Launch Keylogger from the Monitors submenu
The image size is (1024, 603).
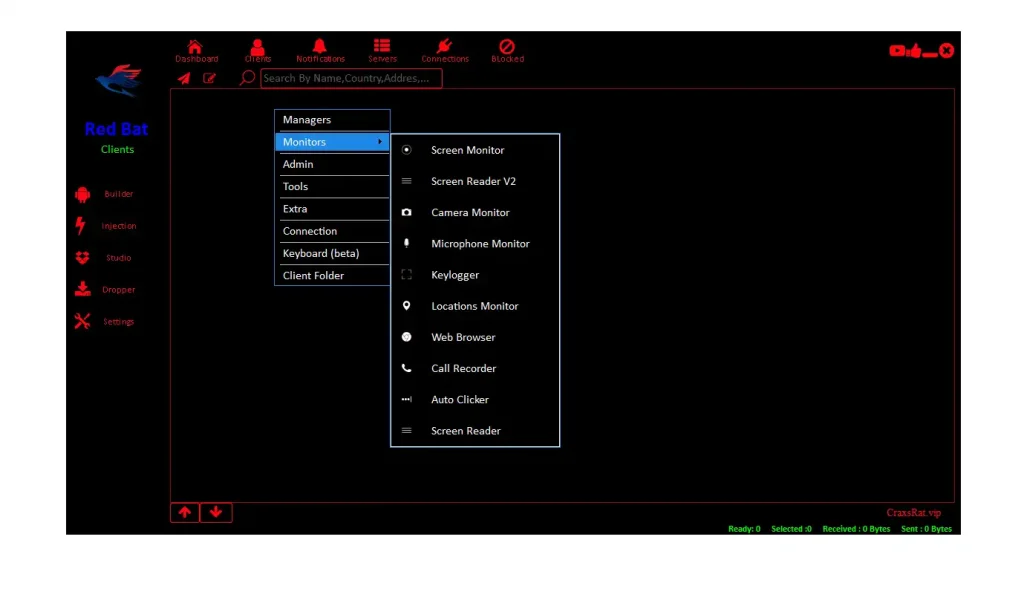click(x=456, y=274)
